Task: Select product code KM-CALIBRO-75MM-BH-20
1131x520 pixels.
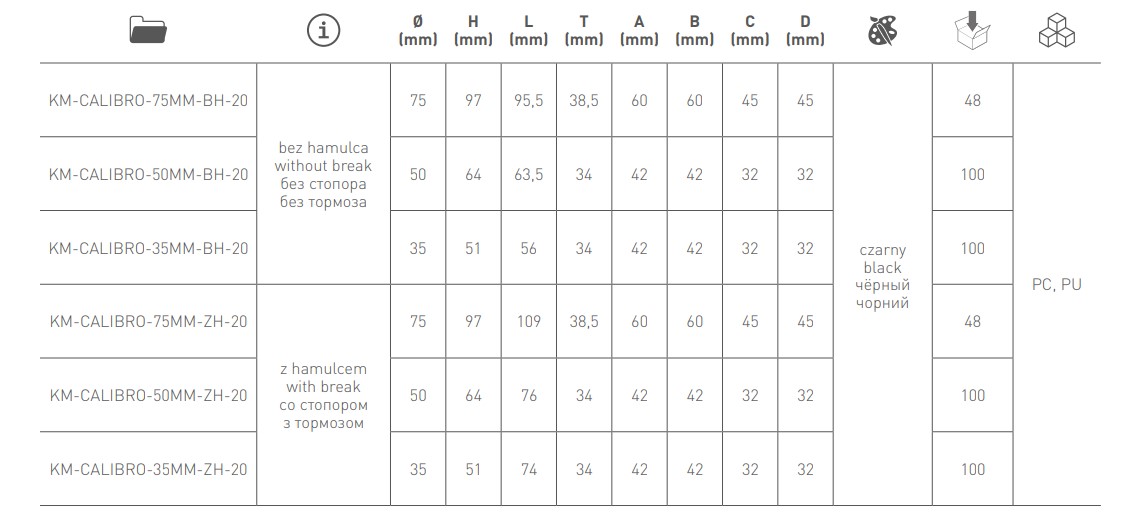Action: 148,101
